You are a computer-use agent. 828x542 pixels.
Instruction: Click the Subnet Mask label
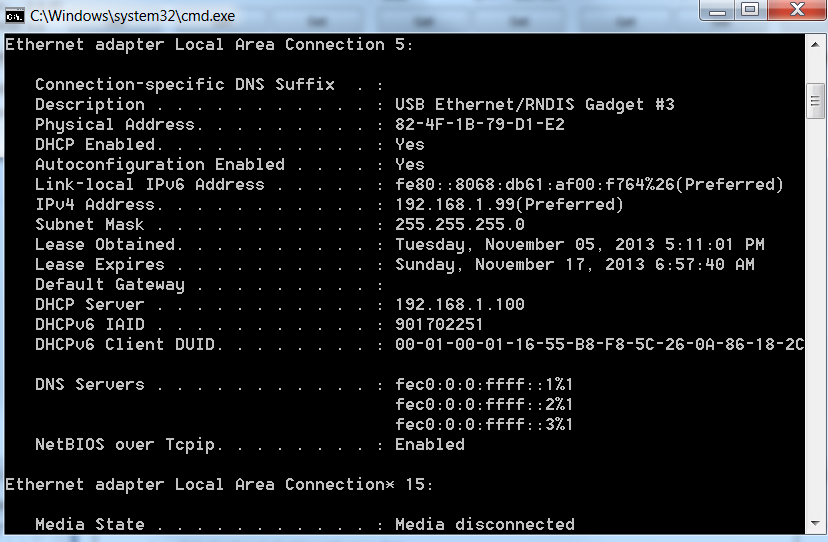[x=89, y=225]
